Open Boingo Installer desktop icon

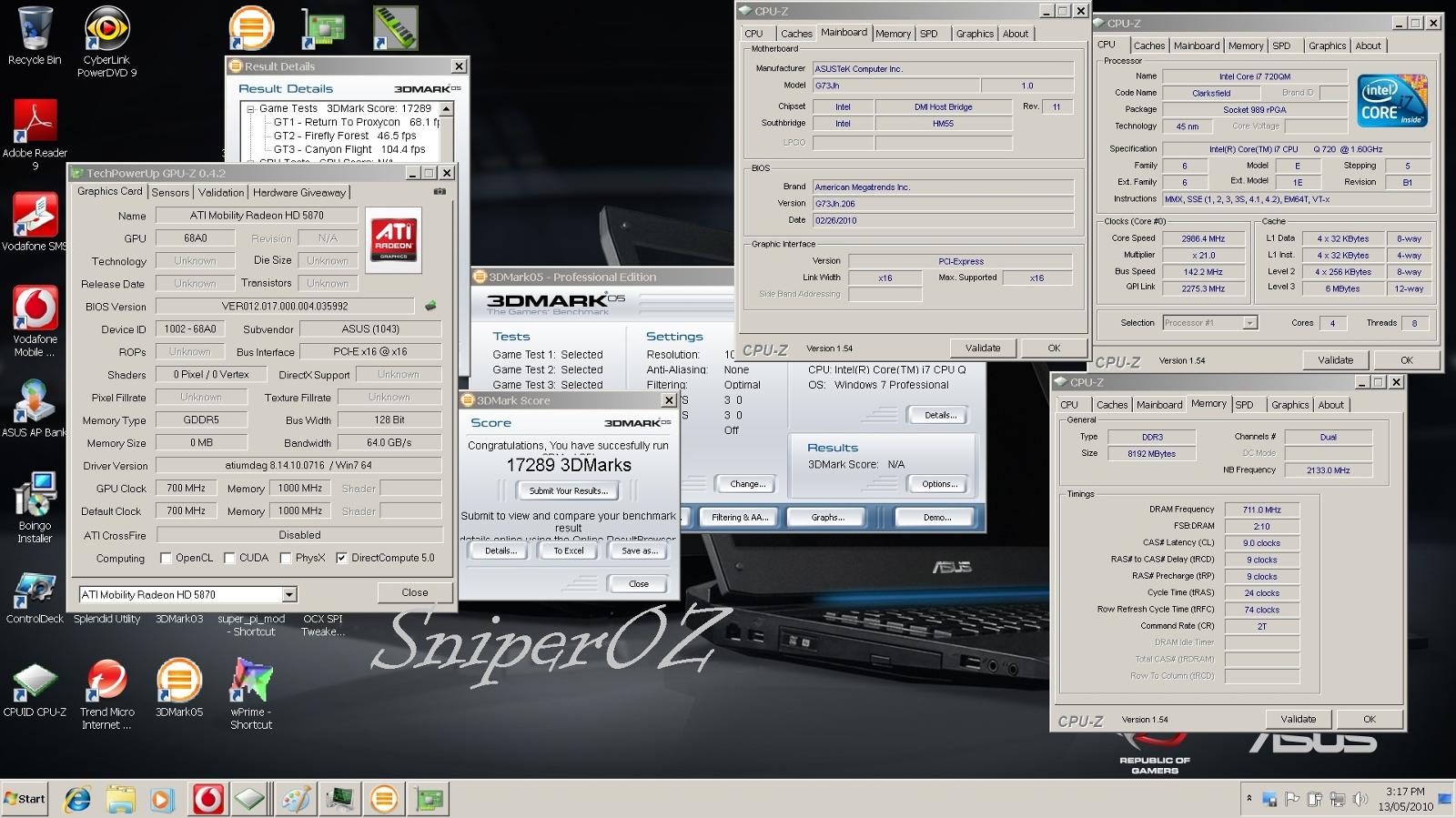[35, 507]
